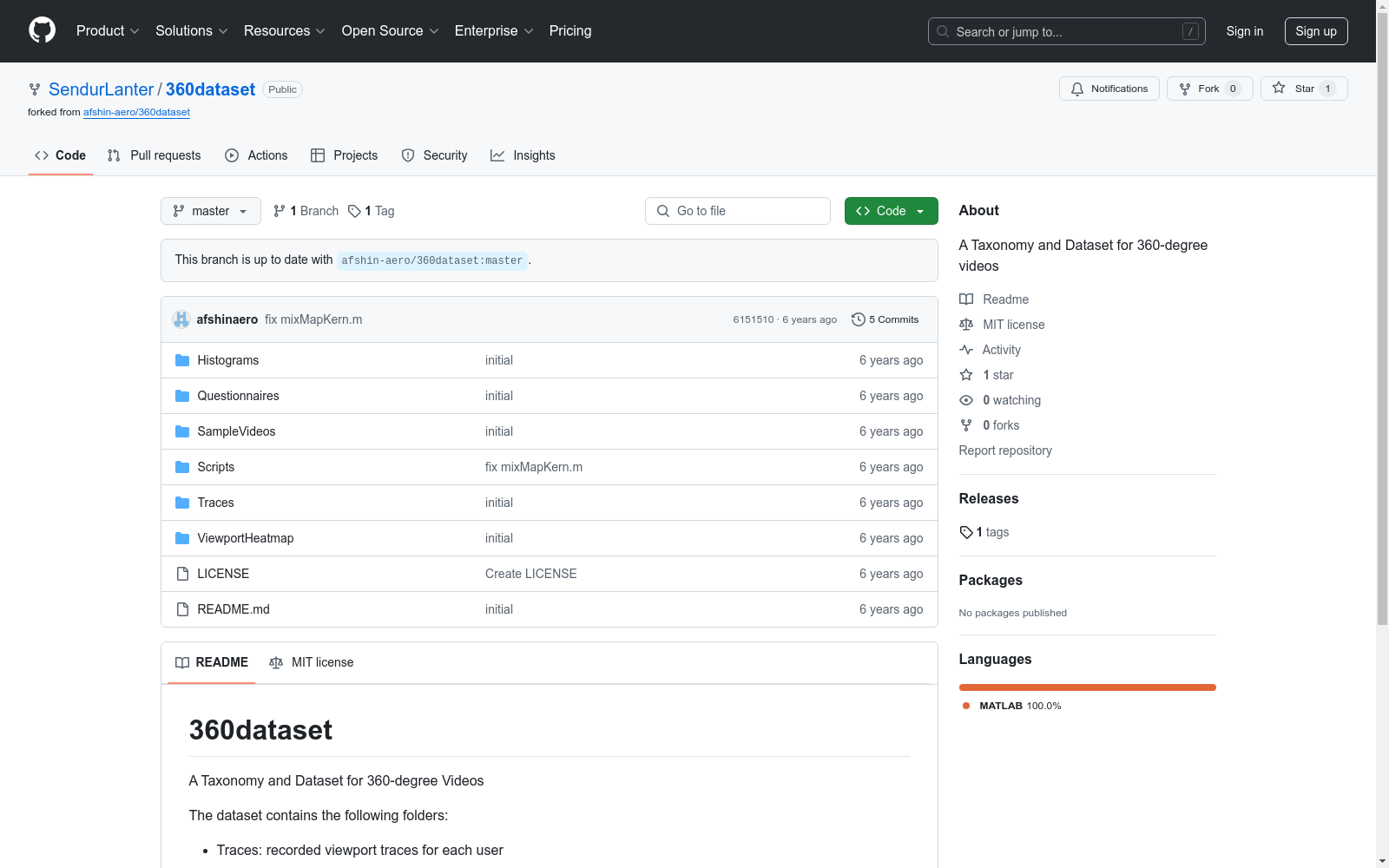Click the MATLAB orange language dot
Screen dimensions: 1389x868
[966, 706]
